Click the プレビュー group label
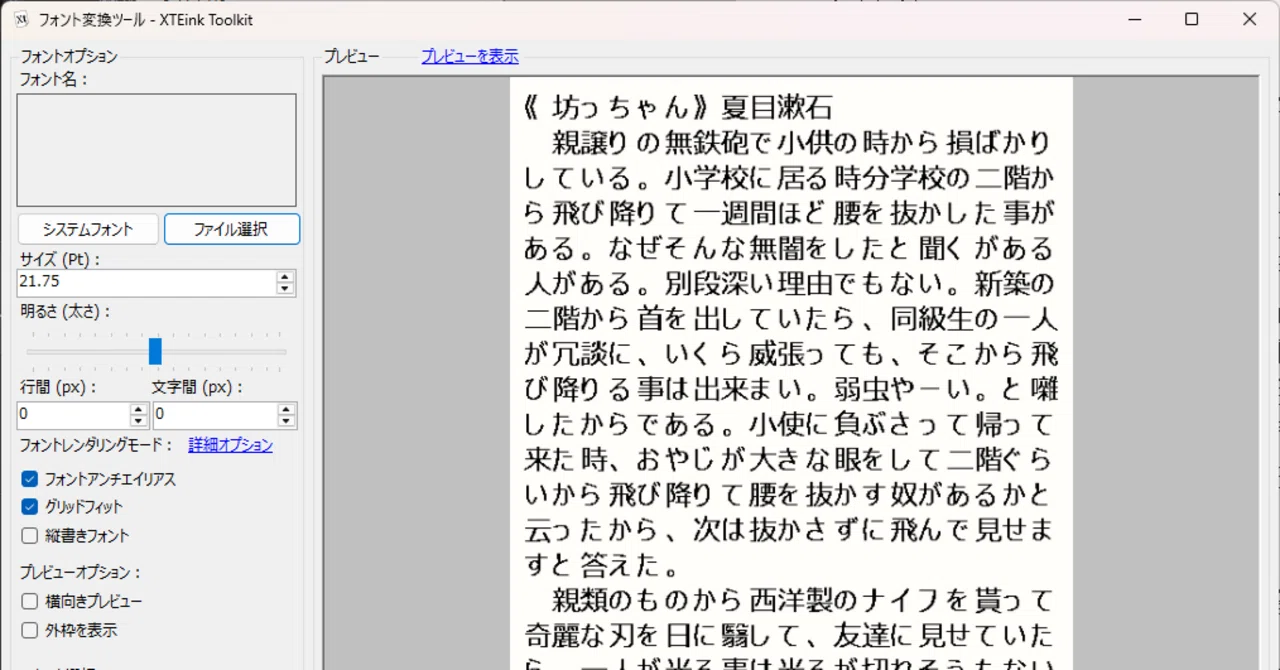Image resolution: width=1280 pixels, height=670 pixels. [351, 57]
